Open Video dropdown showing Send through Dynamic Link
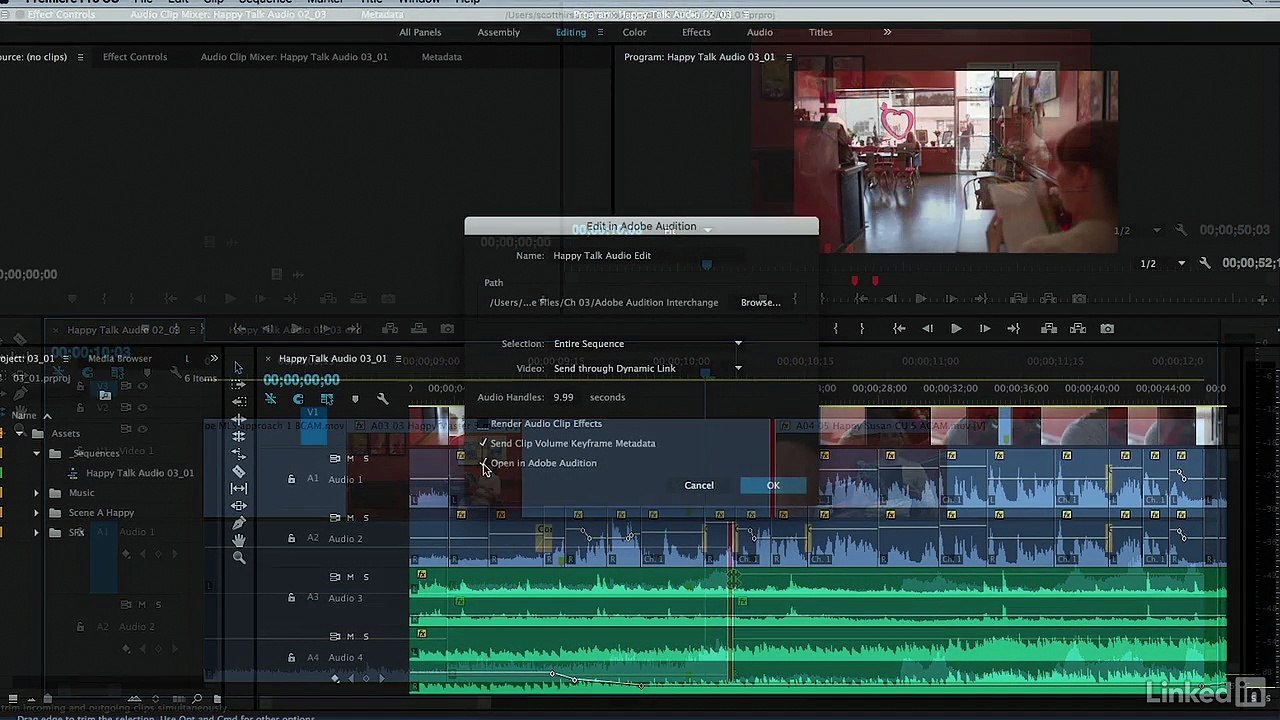This screenshot has width=1280, height=720. [648, 368]
